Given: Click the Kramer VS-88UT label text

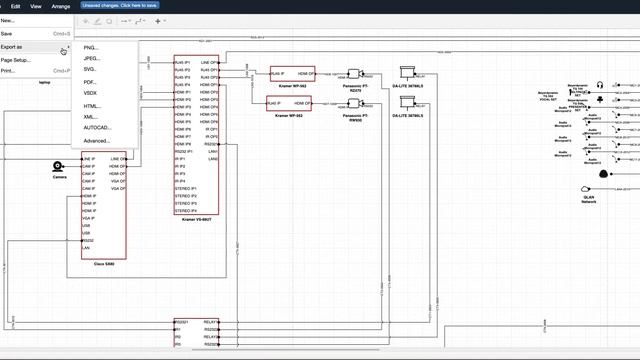Looking at the screenshot, I should click(x=196, y=220).
